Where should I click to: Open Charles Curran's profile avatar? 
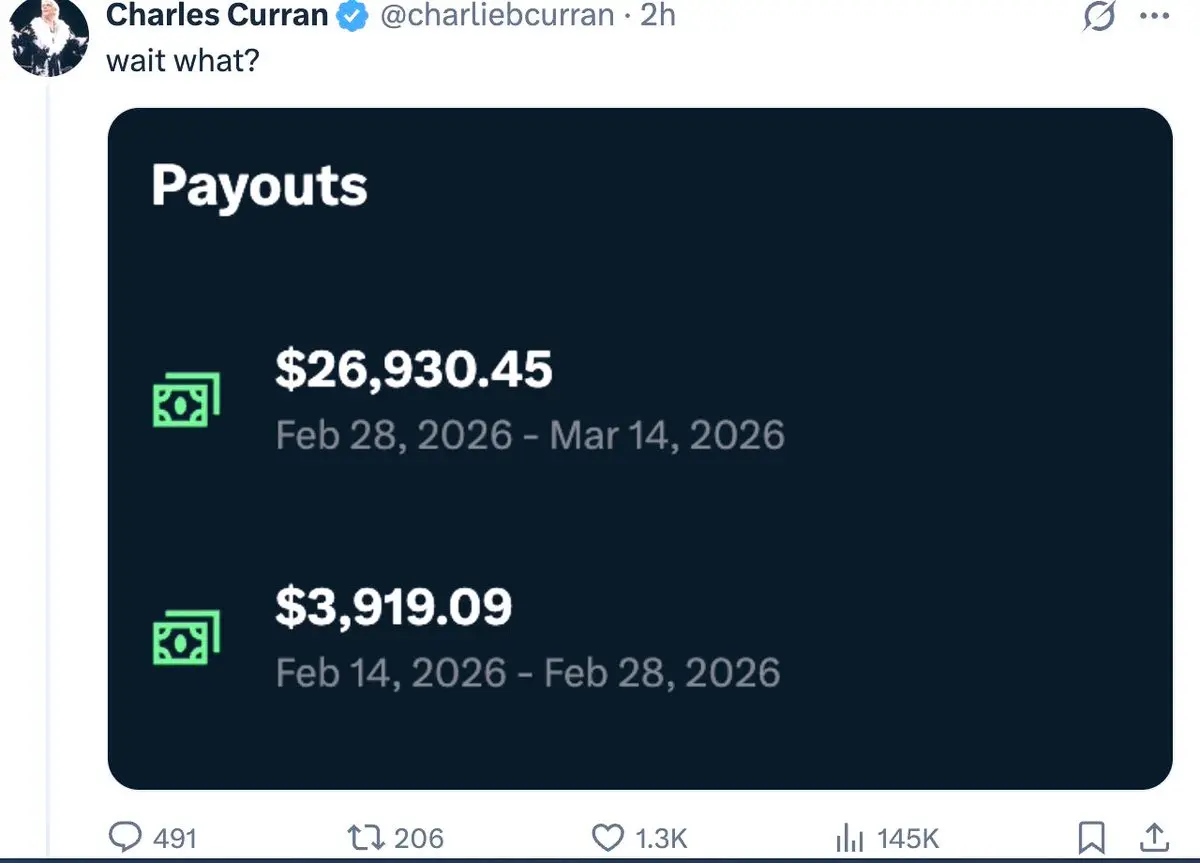(x=50, y=36)
